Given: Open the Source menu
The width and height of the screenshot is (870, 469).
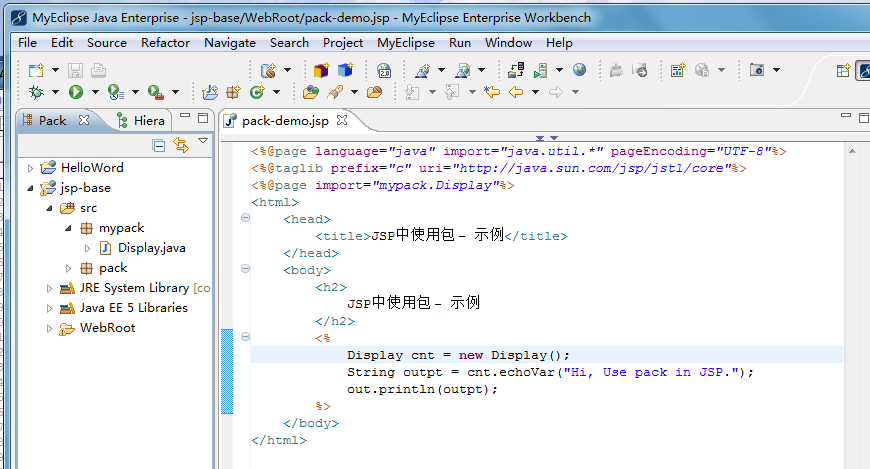Looking at the screenshot, I should point(107,43).
